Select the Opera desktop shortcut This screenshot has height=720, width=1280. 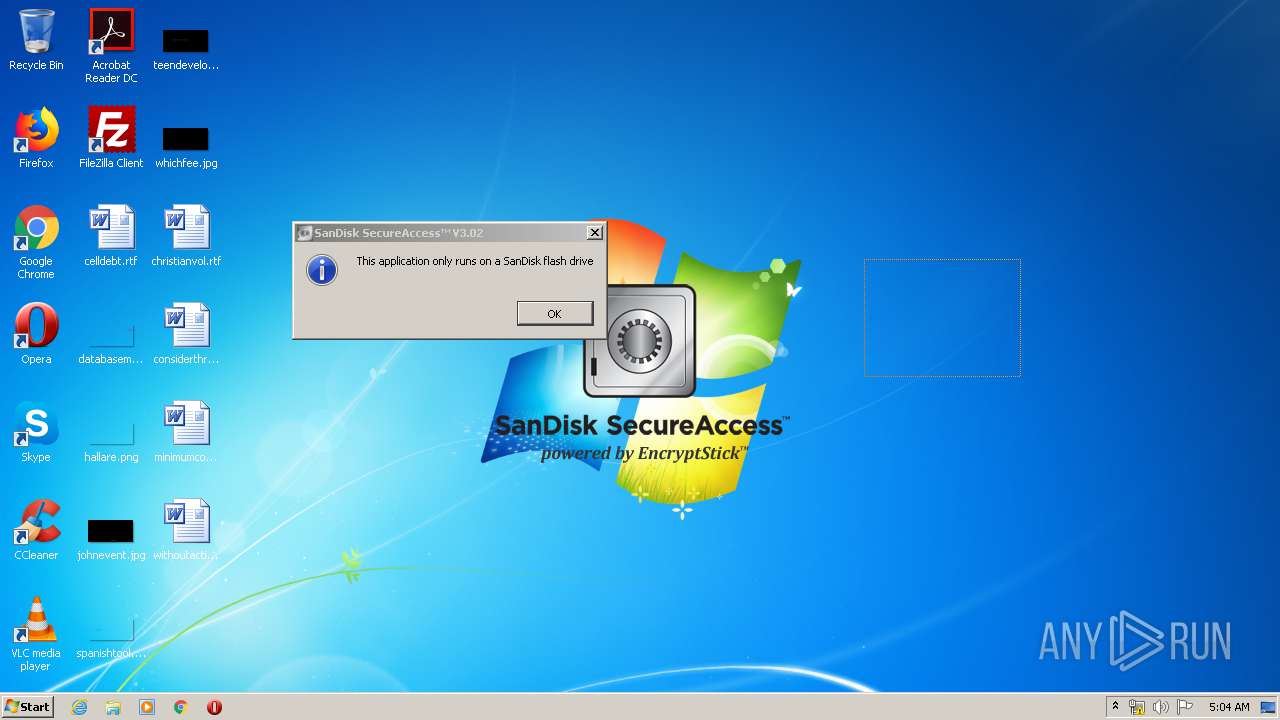click(x=36, y=334)
